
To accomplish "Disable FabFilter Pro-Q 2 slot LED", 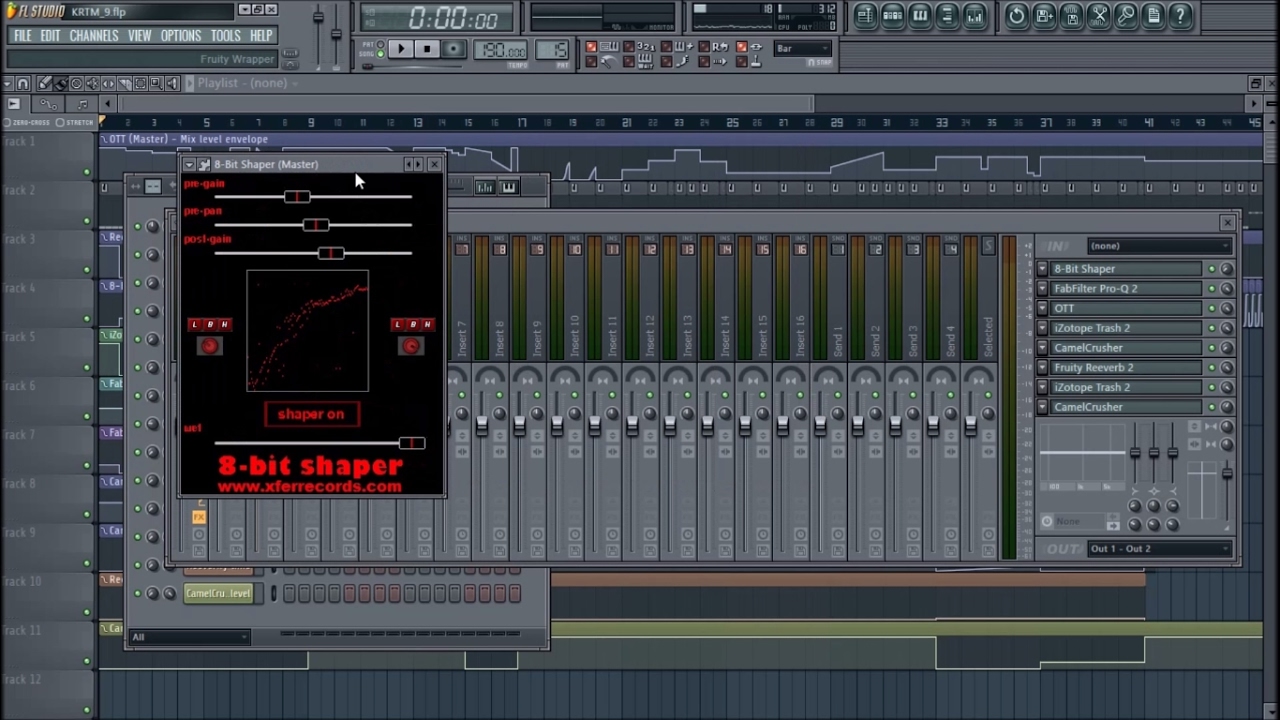I will click(x=1212, y=289).
